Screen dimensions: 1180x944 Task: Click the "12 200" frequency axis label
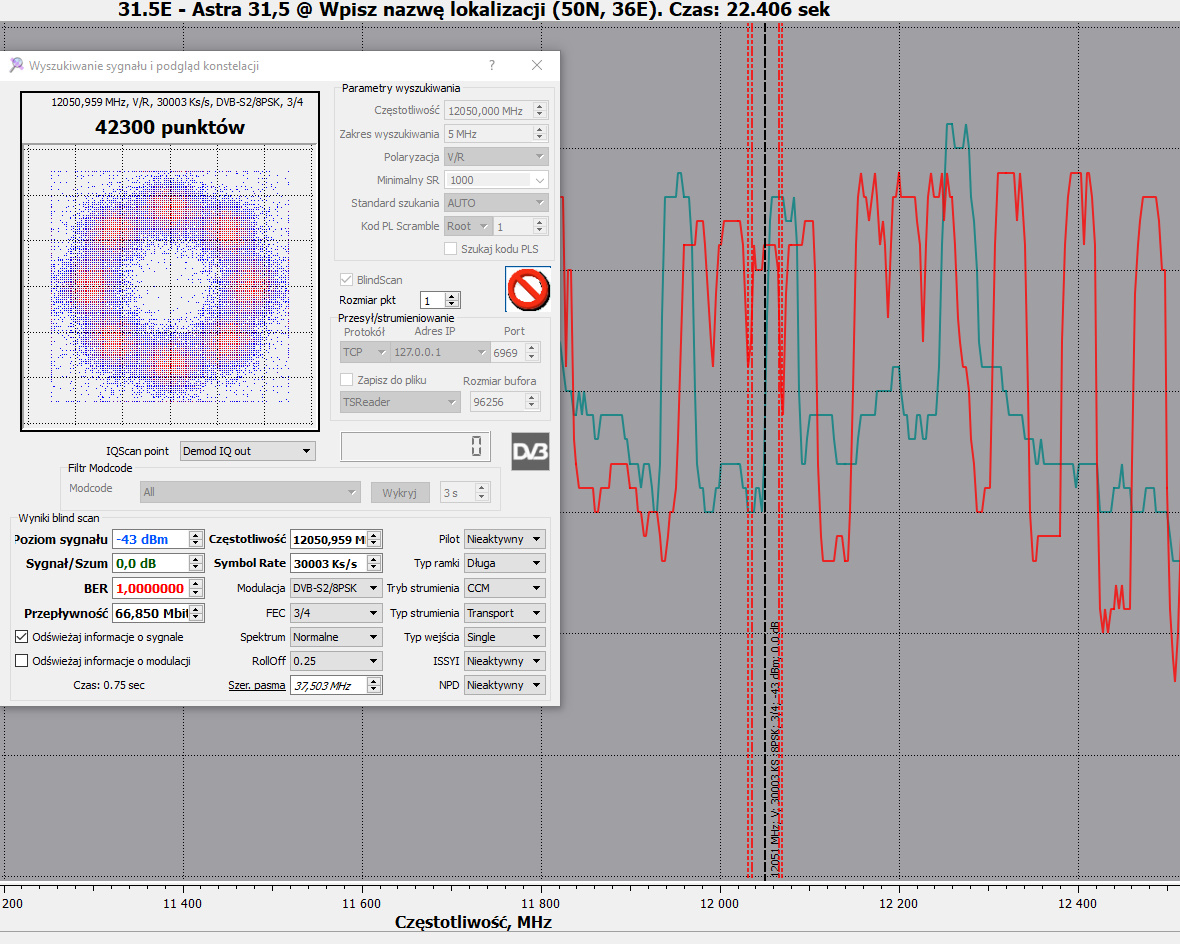tap(899, 903)
